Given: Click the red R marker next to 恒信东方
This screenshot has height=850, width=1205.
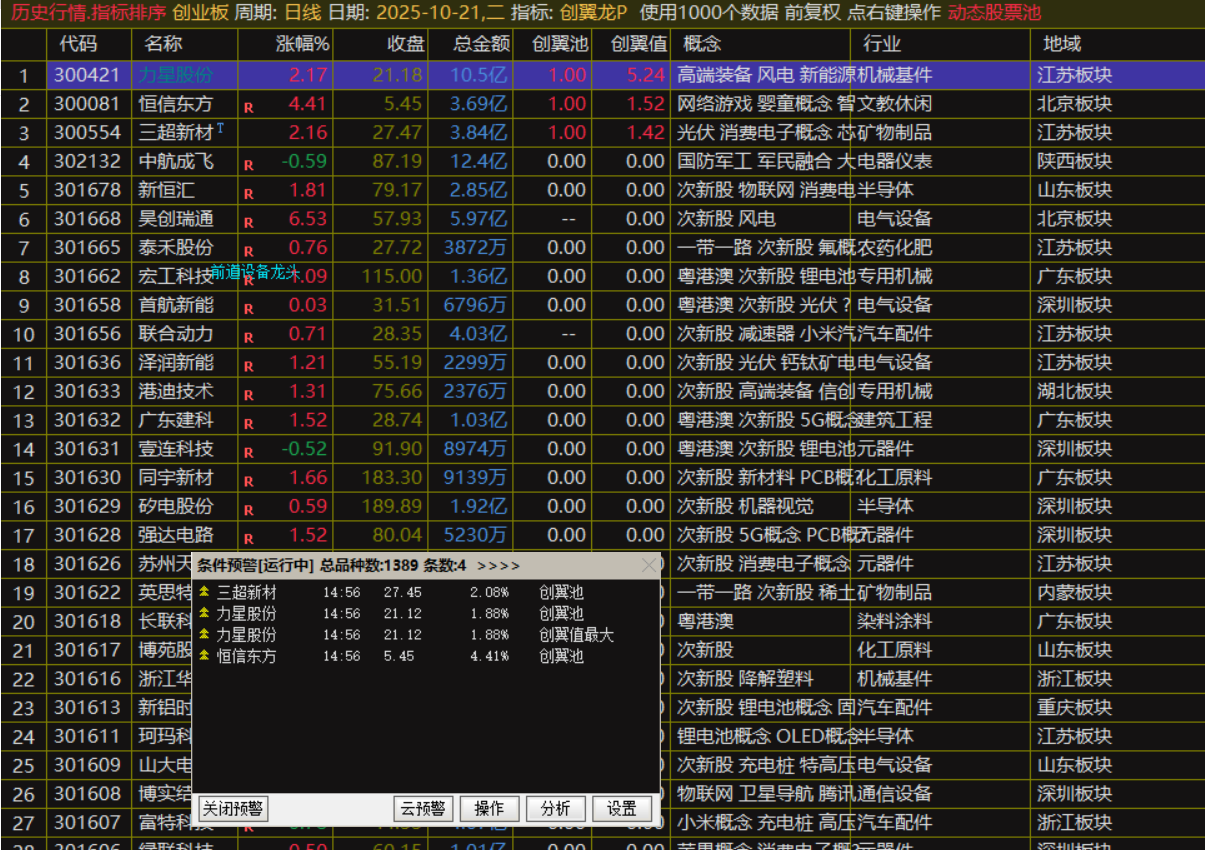Looking at the screenshot, I should [x=248, y=105].
